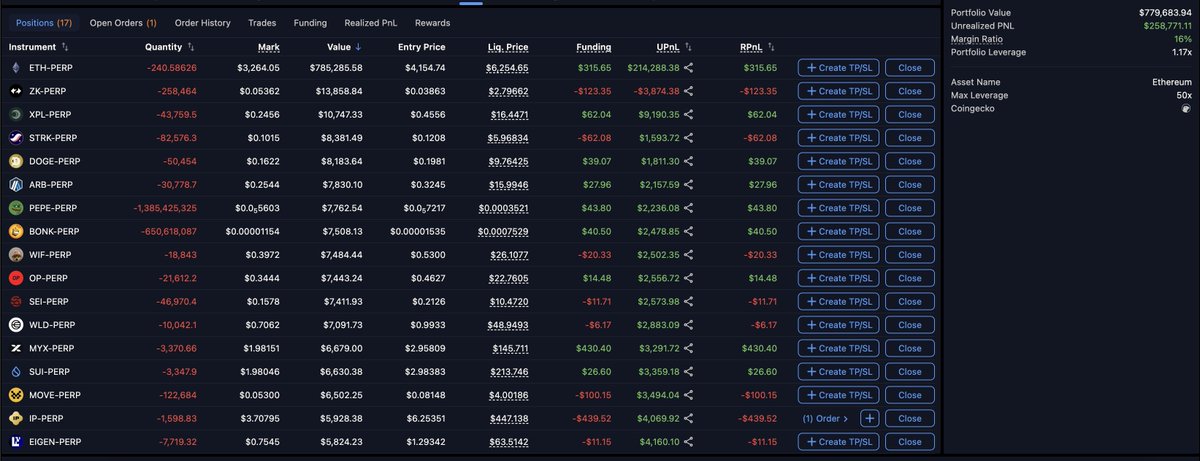This screenshot has width=1200, height=461.
Task: Share the DOGE-PERP position PnL
Action: pyautogui.click(x=689, y=161)
